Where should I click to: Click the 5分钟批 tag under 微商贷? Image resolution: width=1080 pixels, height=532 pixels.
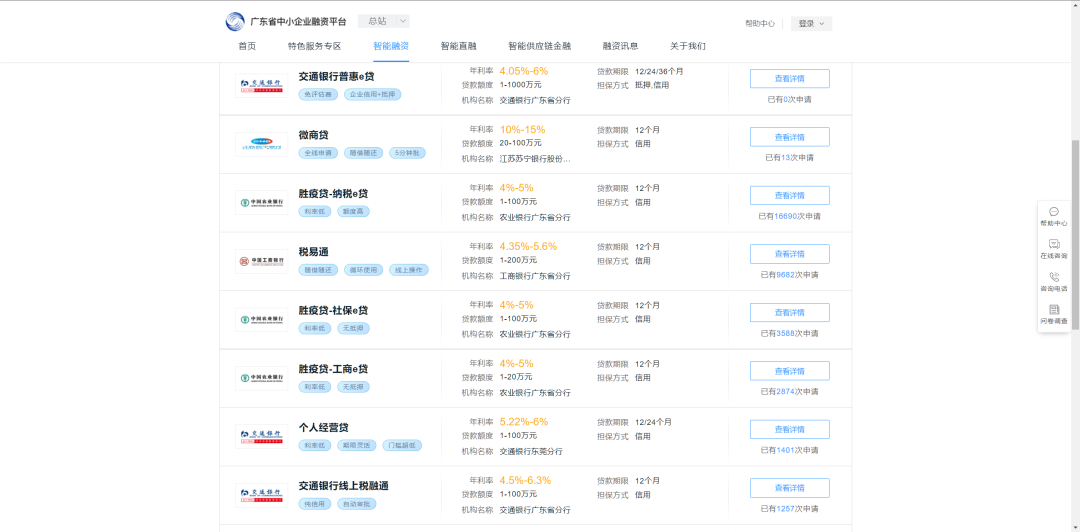(x=407, y=153)
